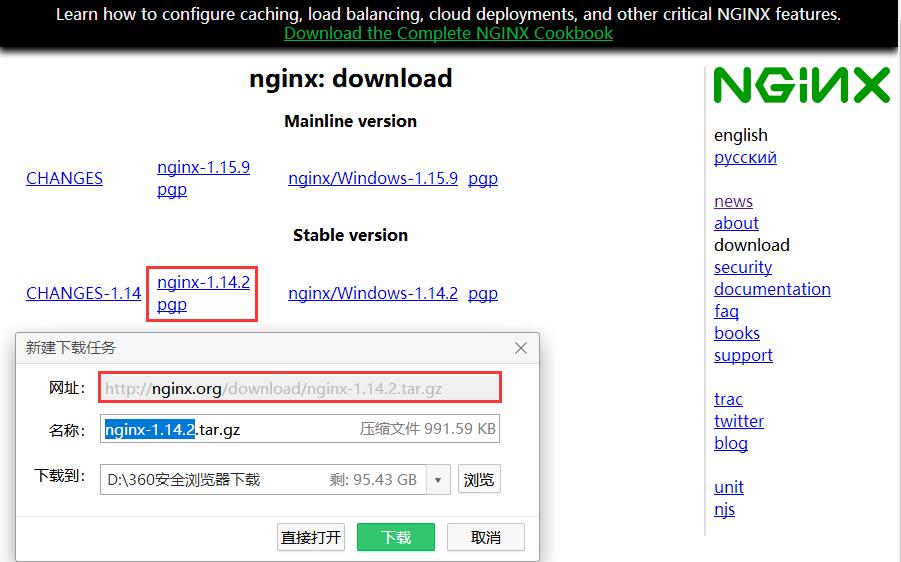Open the security page link
Viewport: 901px width, 562px height.
point(743,267)
